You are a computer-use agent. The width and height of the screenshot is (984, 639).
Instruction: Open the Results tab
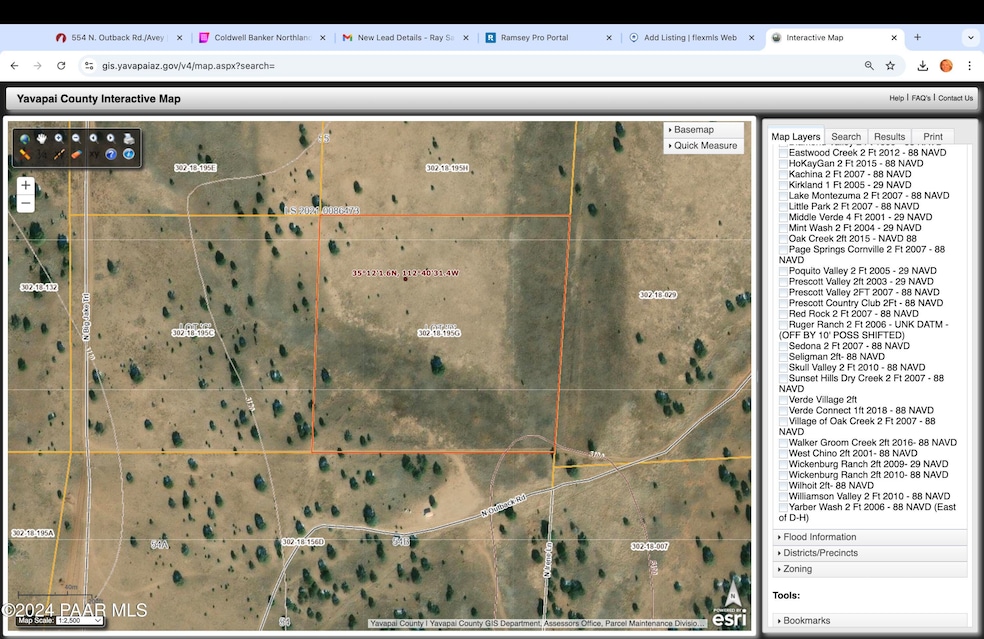coord(889,136)
